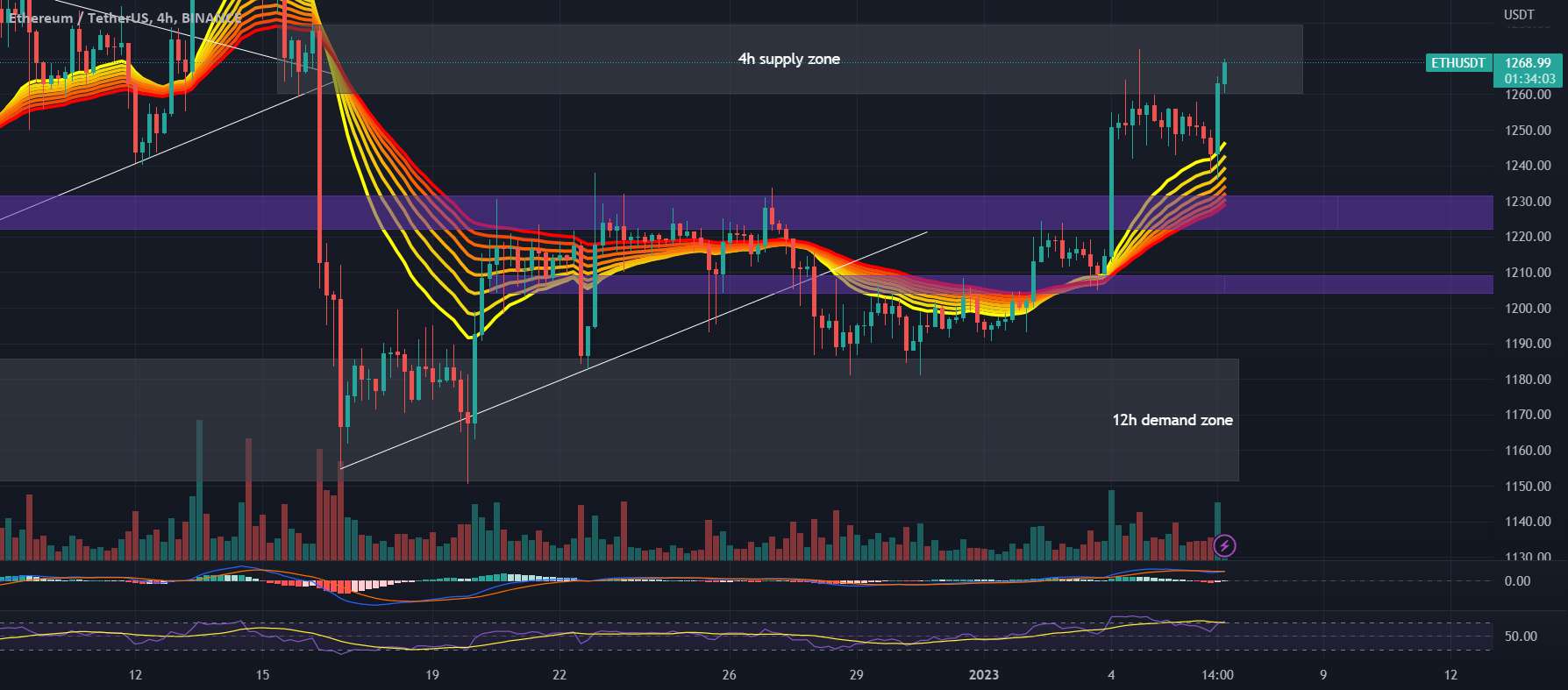Click the current price label 1268.99
This screenshot has width=1568, height=690.
click(1528, 63)
